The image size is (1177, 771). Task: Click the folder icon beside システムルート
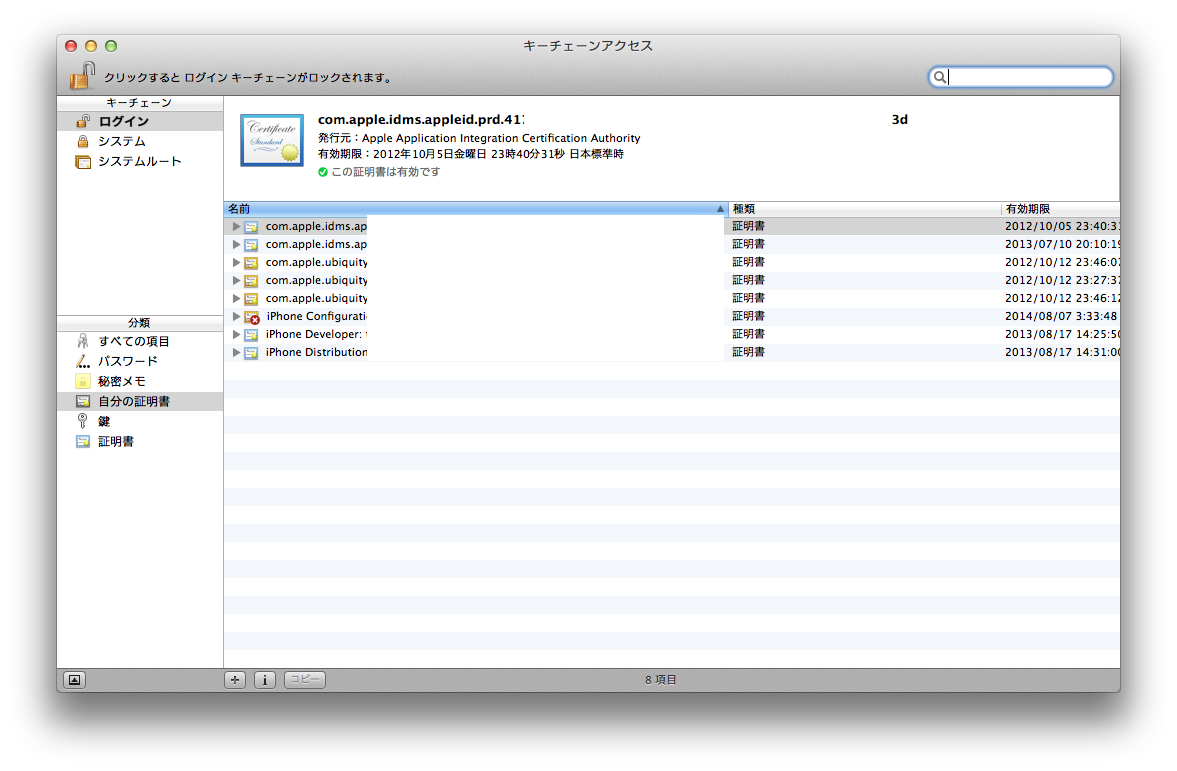pos(83,161)
